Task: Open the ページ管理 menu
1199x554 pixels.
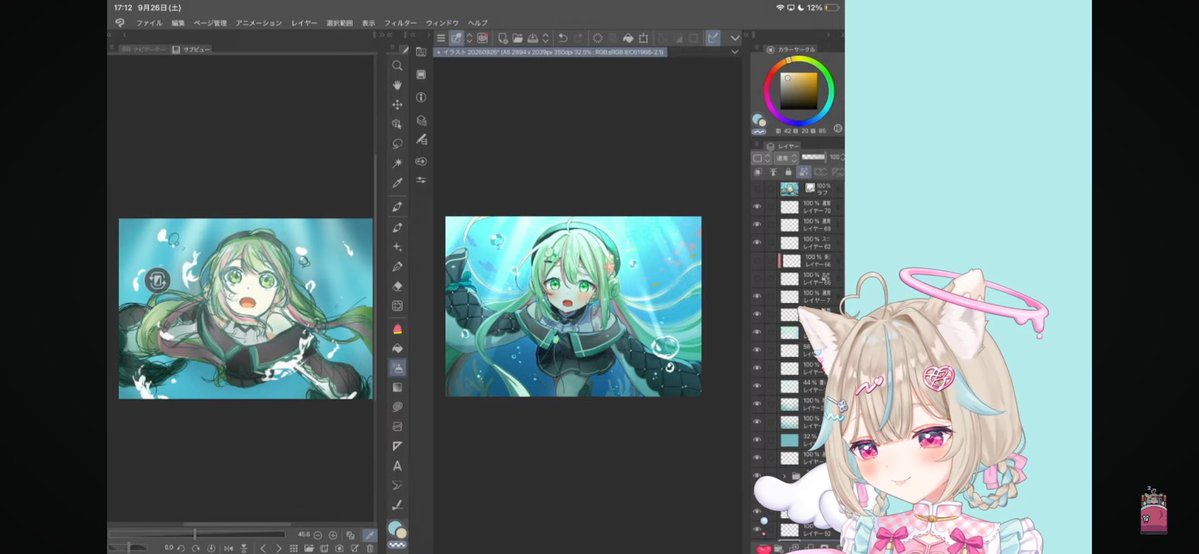Action: (x=210, y=23)
